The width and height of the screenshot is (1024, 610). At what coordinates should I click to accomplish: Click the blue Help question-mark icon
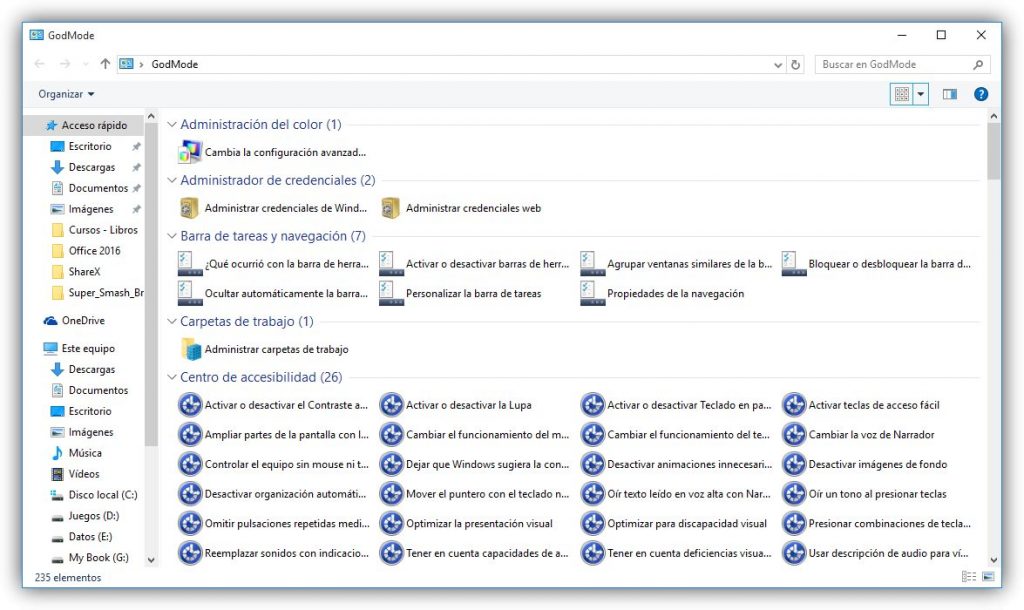[980, 94]
